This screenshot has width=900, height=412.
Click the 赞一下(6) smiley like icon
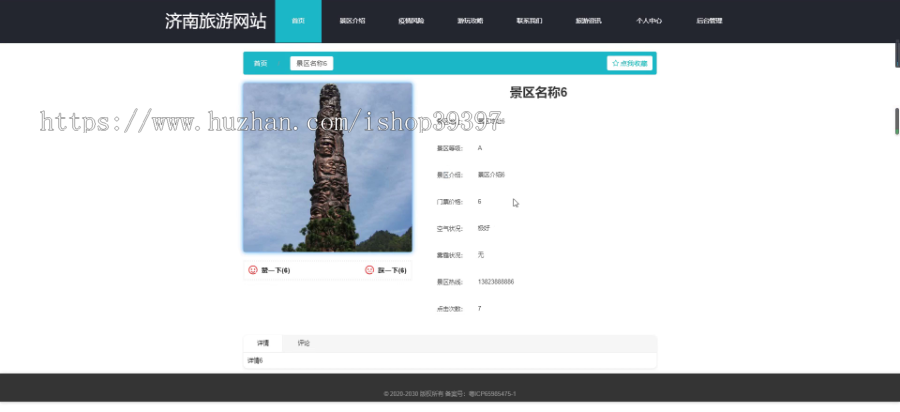click(253, 270)
